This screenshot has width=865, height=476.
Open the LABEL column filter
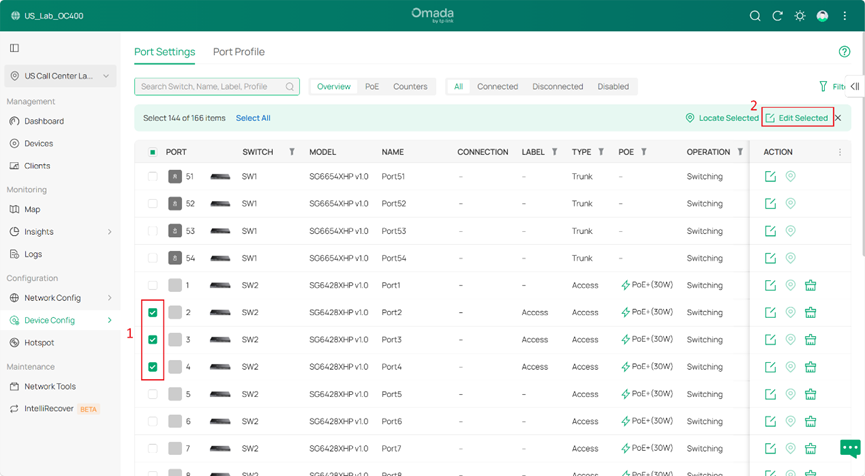click(554, 152)
